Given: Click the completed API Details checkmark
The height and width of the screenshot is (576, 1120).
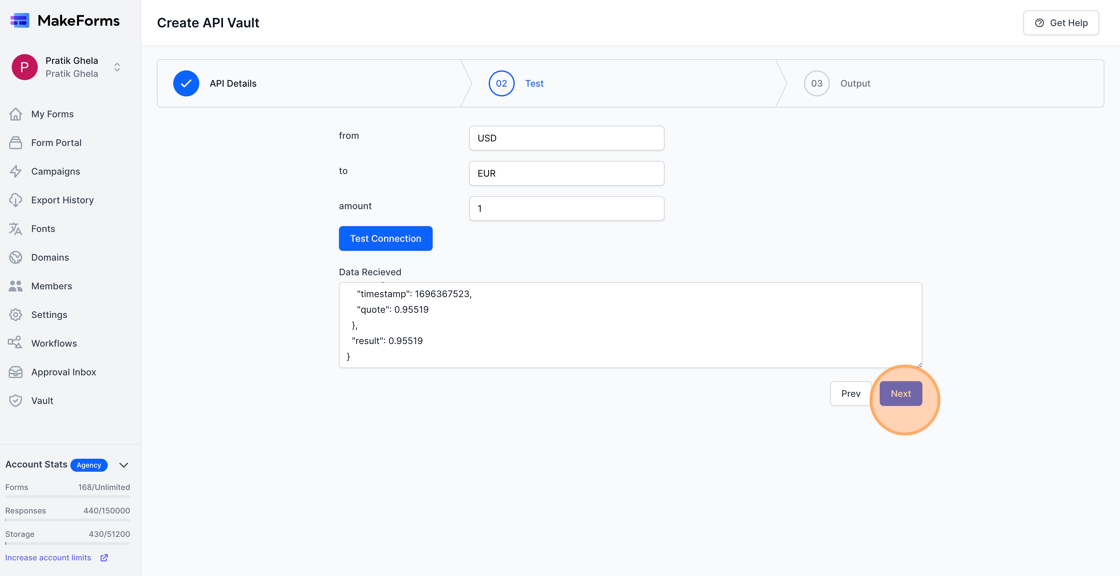Looking at the screenshot, I should pyautogui.click(x=186, y=83).
